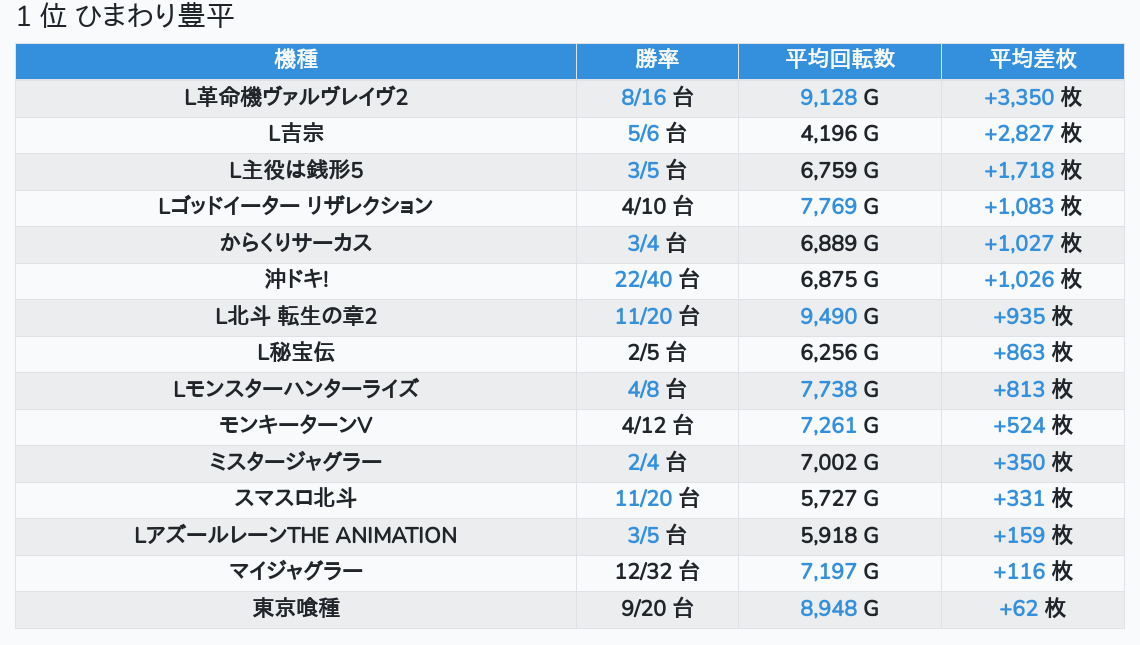Image resolution: width=1140 pixels, height=645 pixels.
Task: Click the LアズールレーンTHE ANIMATION machine name
Action: click(x=296, y=535)
